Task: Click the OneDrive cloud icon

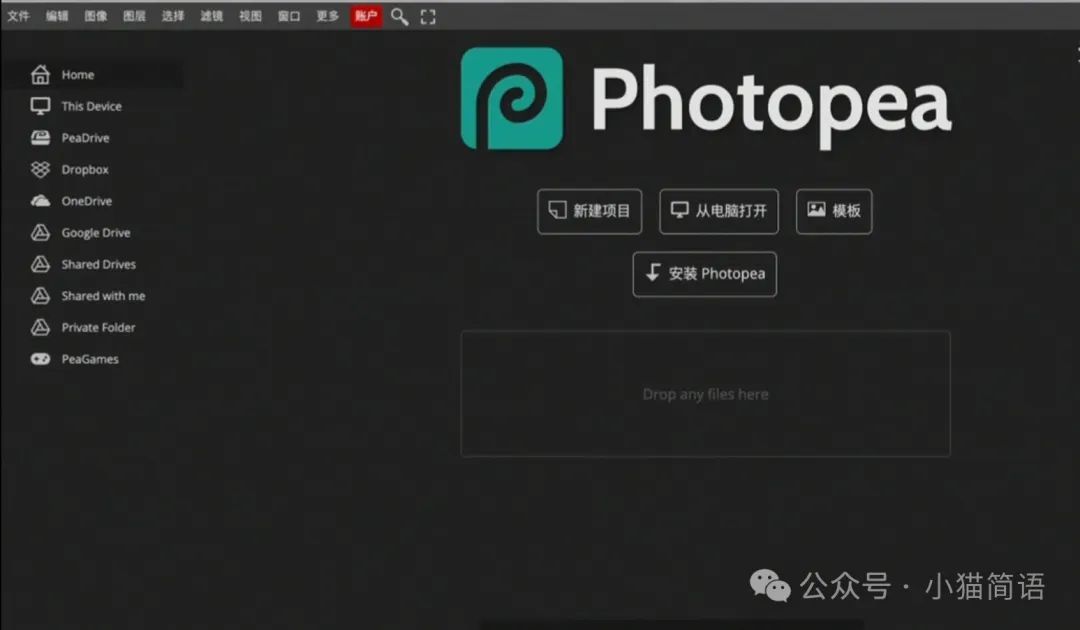Action: click(x=41, y=201)
